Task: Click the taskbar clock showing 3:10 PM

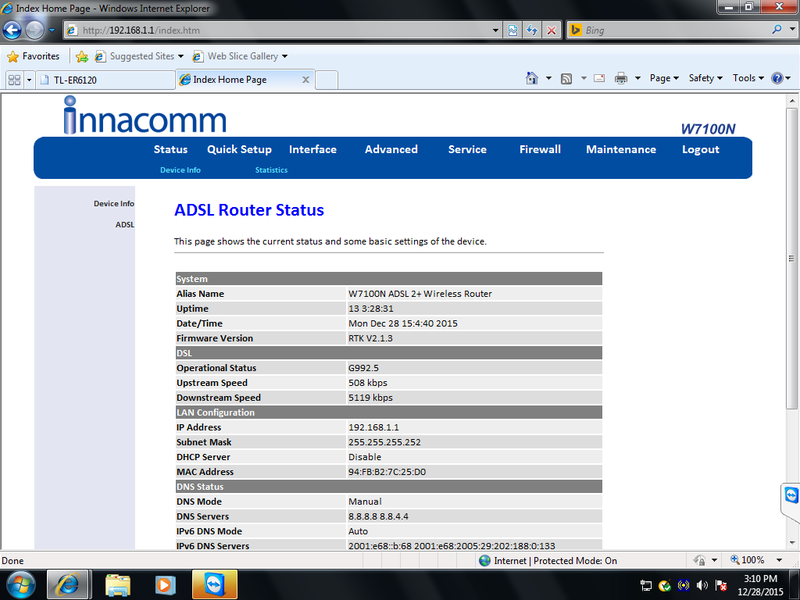Action: 760,585
